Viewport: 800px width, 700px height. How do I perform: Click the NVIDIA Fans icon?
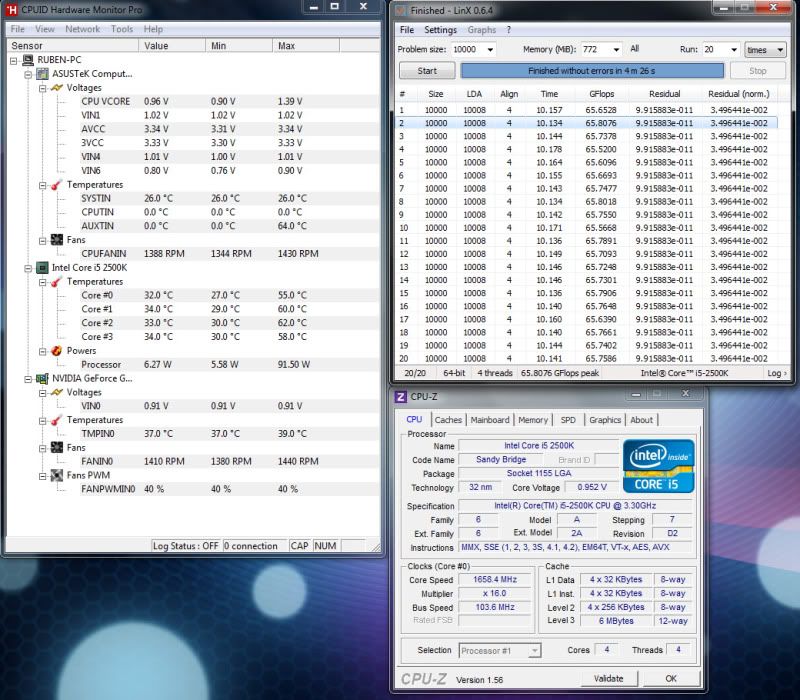coord(57,447)
